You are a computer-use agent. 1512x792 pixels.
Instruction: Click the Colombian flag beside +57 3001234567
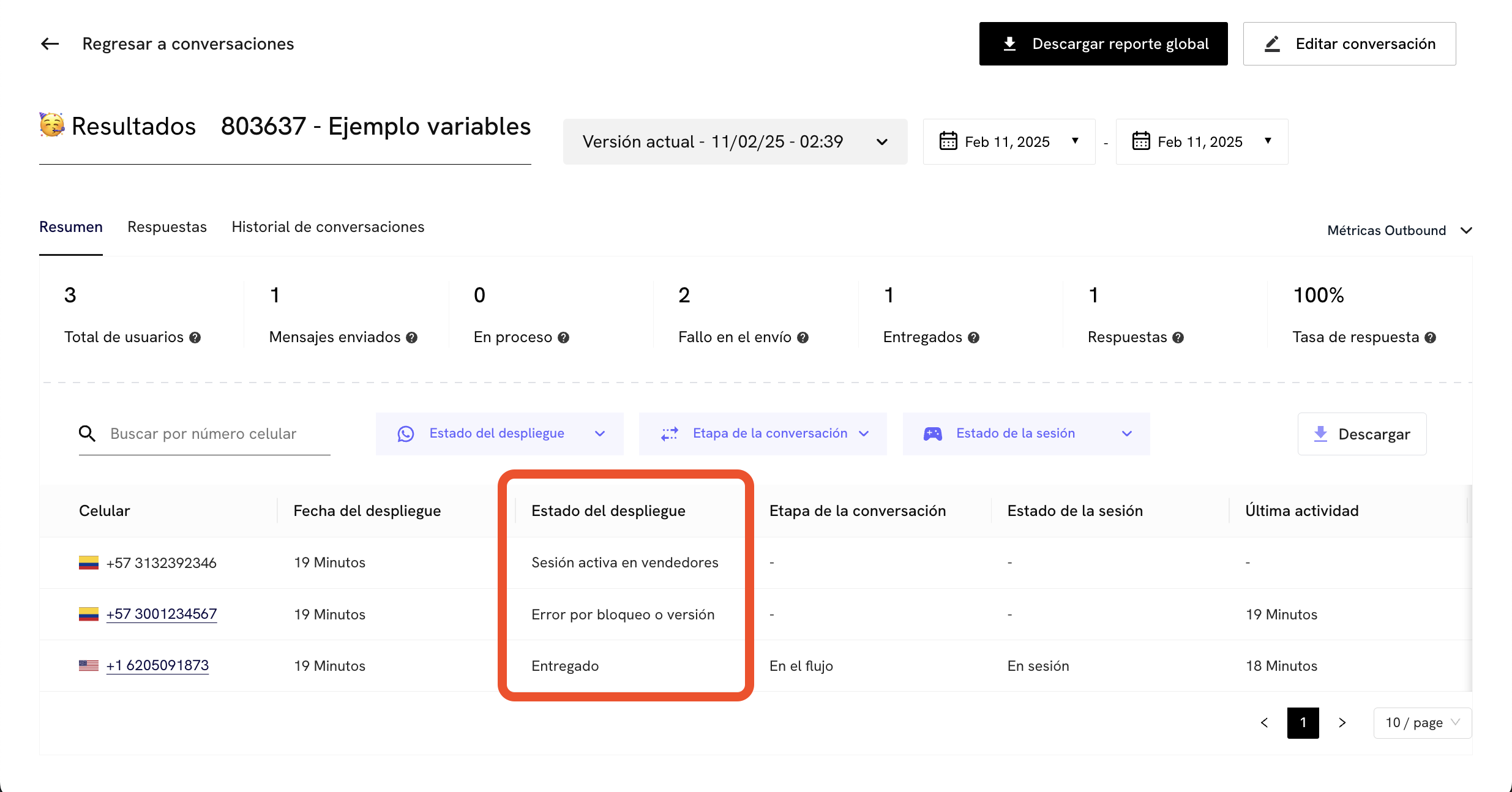89,614
